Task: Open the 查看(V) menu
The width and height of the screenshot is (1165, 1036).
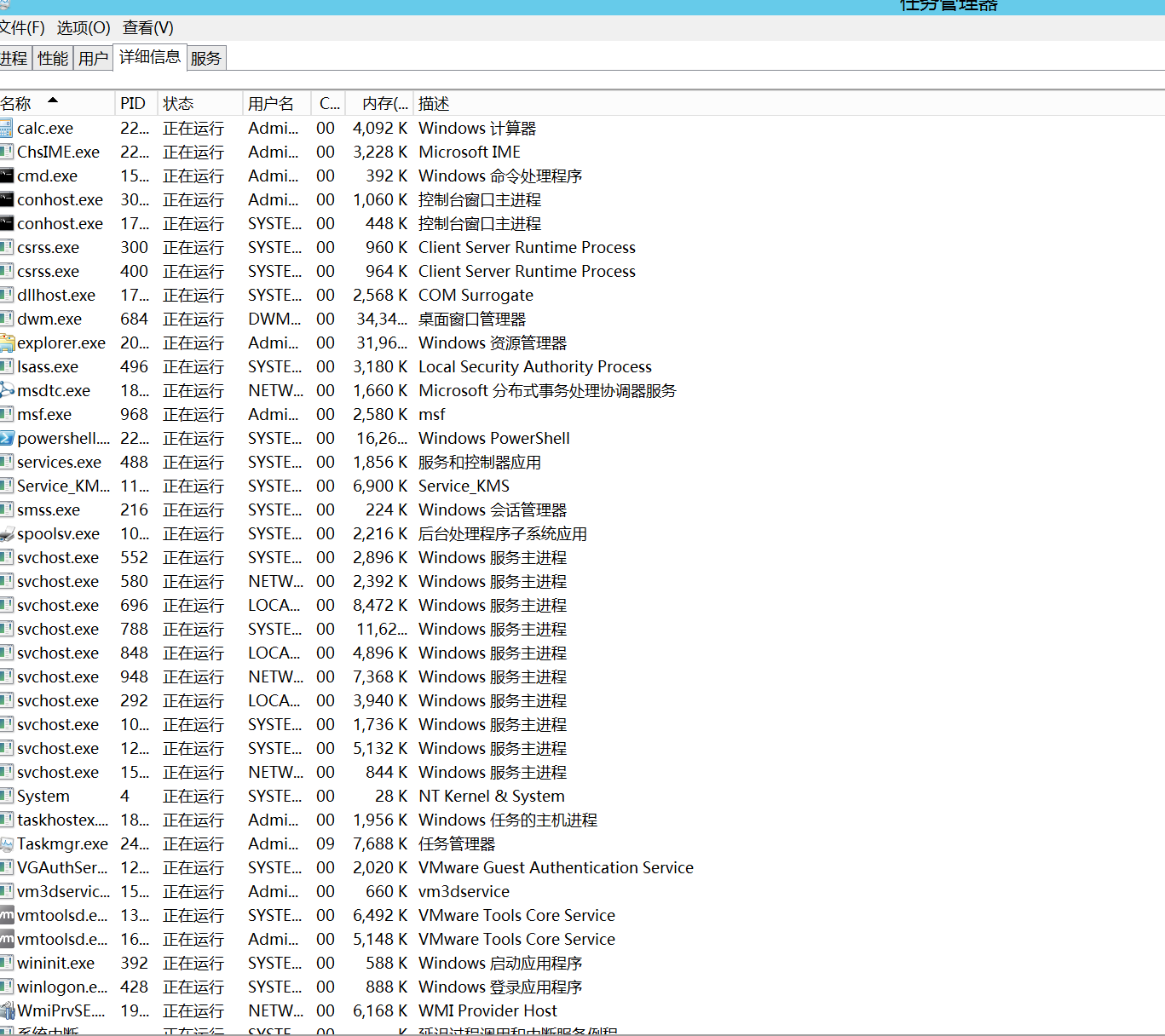Action: pos(147,28)
